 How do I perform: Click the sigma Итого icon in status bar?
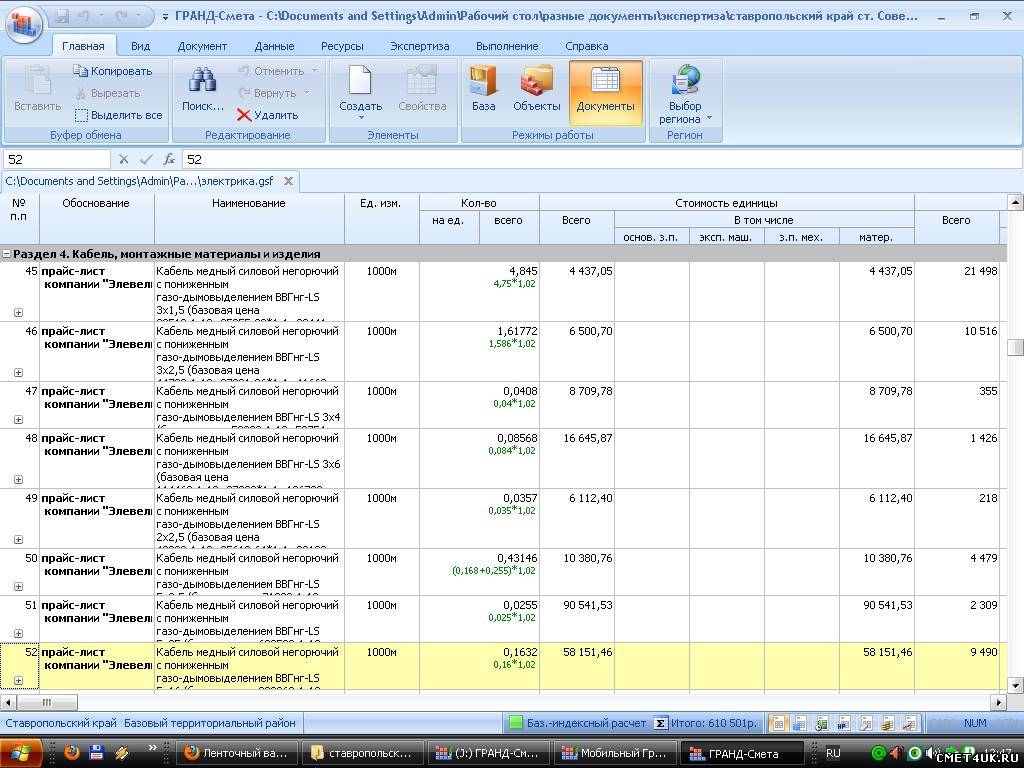click(660, 723)
